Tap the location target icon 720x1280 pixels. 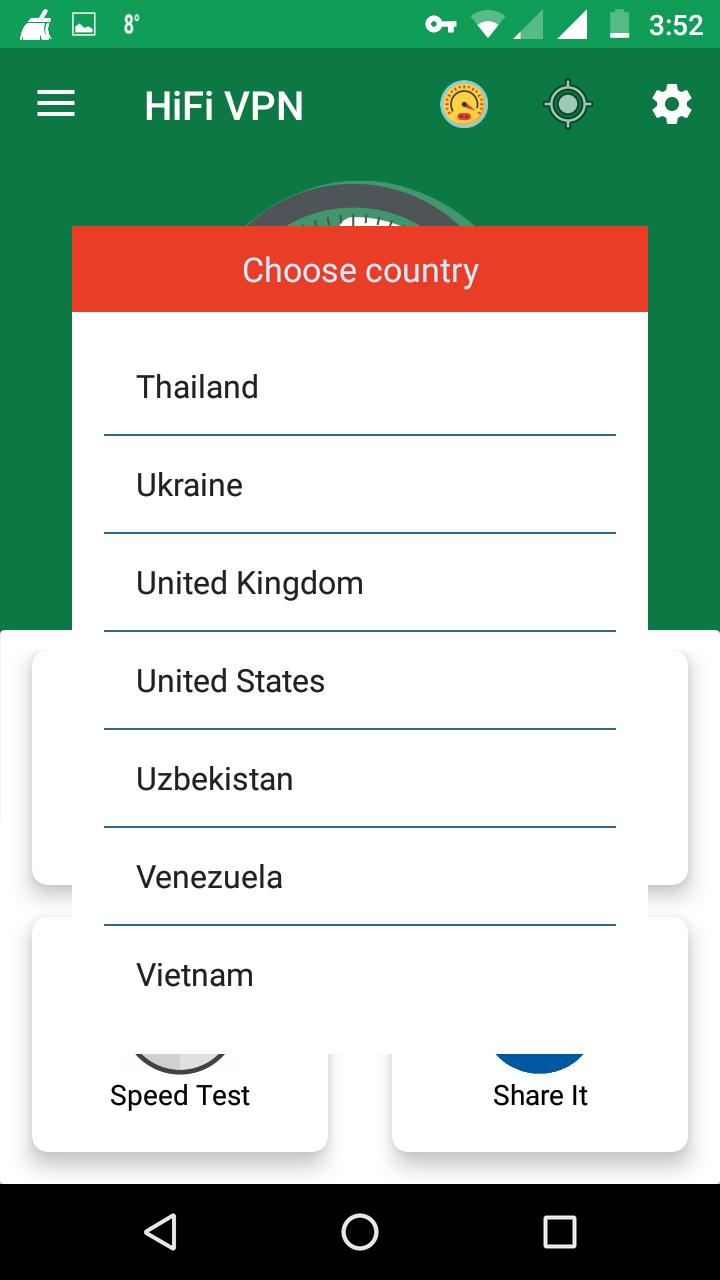[x=568, y=104]
